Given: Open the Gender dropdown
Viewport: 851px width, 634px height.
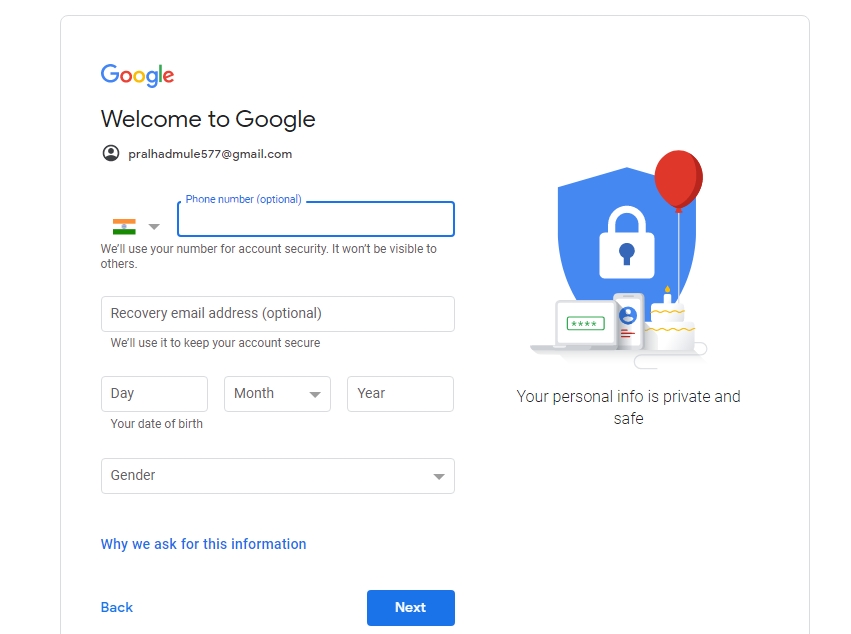Looking at the screenshot, I should click(277, 476).
